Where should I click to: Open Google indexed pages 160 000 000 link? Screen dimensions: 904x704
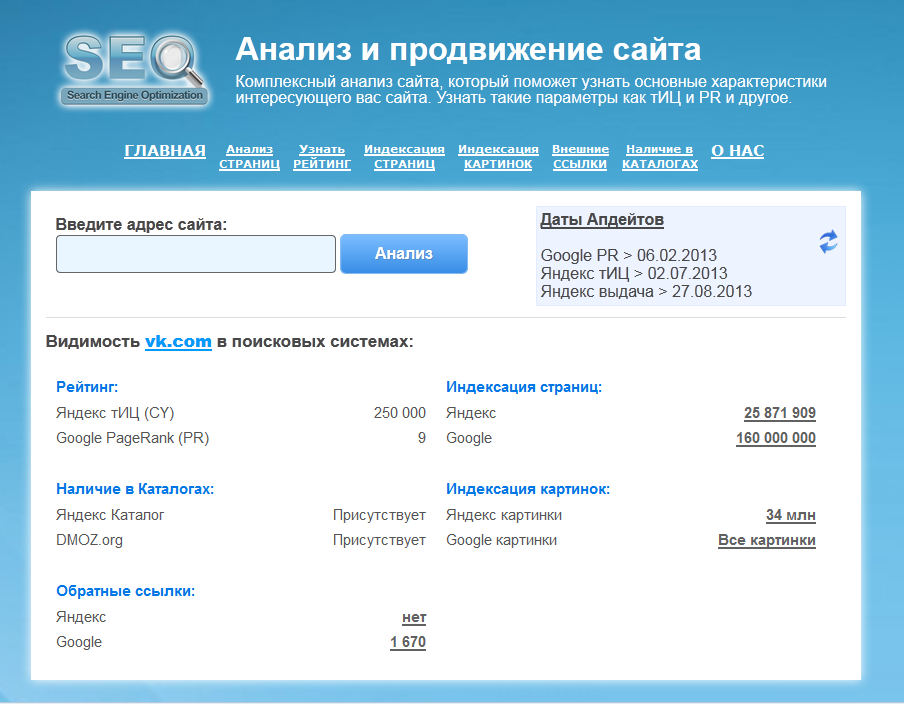point(775,438)
